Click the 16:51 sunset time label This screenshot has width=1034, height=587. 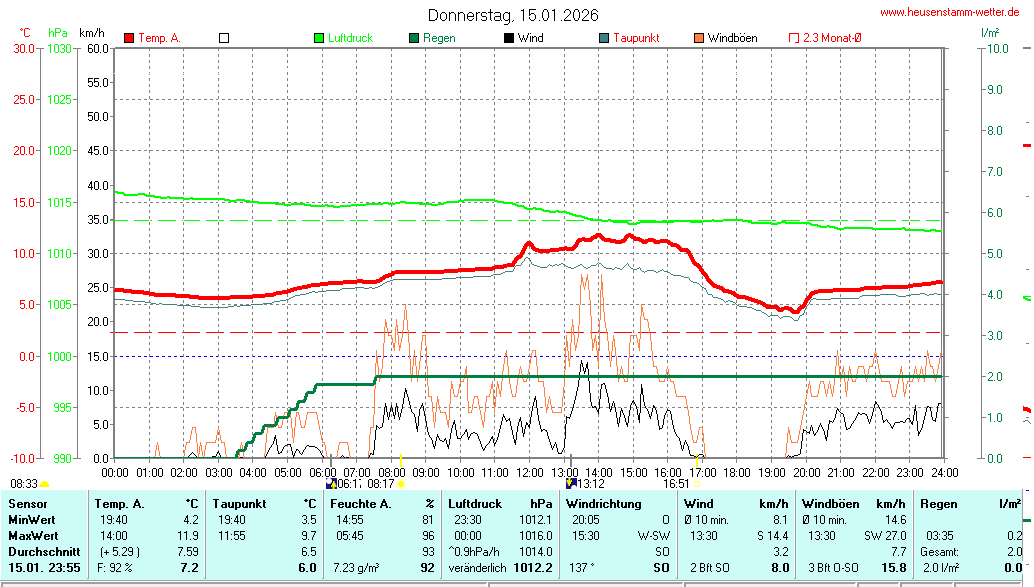[x=677, y=483]
